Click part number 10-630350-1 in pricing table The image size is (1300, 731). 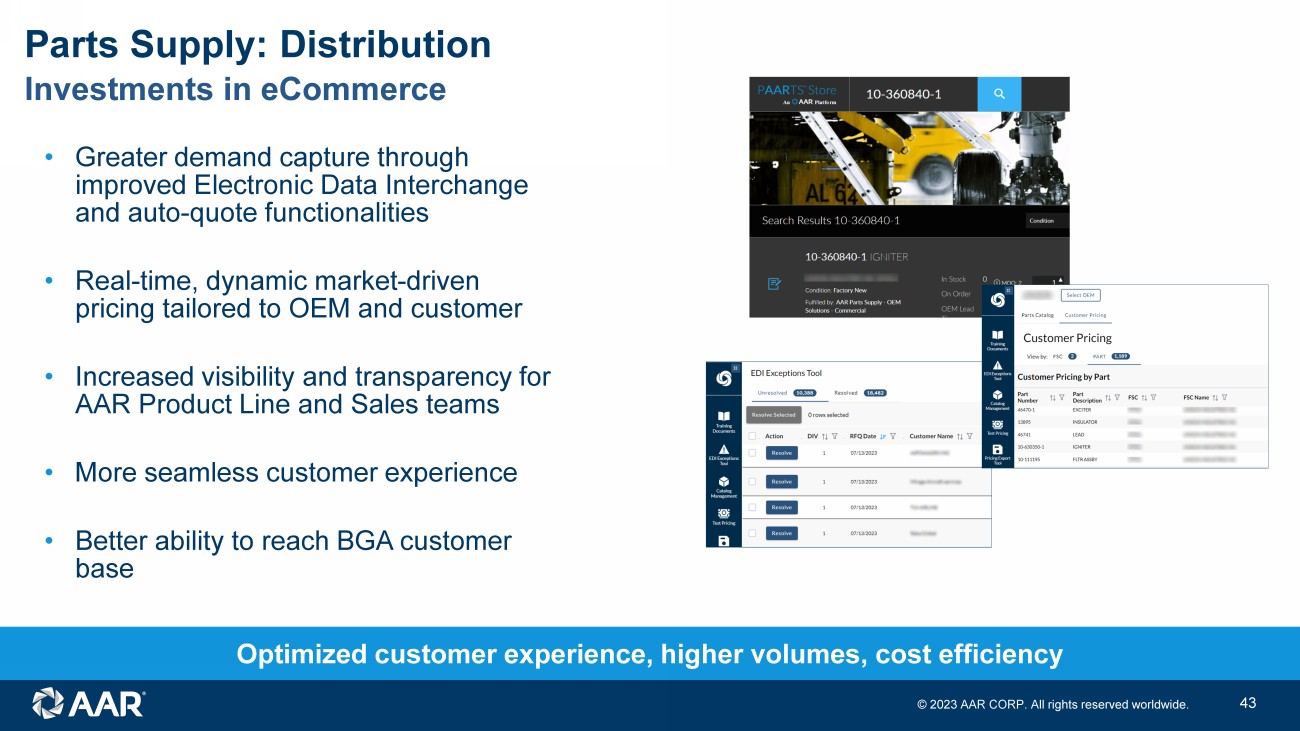click(1031, 447)
